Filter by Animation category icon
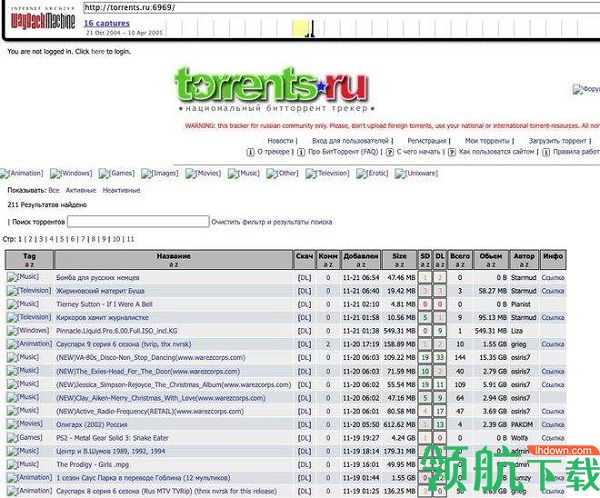Image resolution: width=600 pixels, height=498 pixels. [x=22, y=173]
